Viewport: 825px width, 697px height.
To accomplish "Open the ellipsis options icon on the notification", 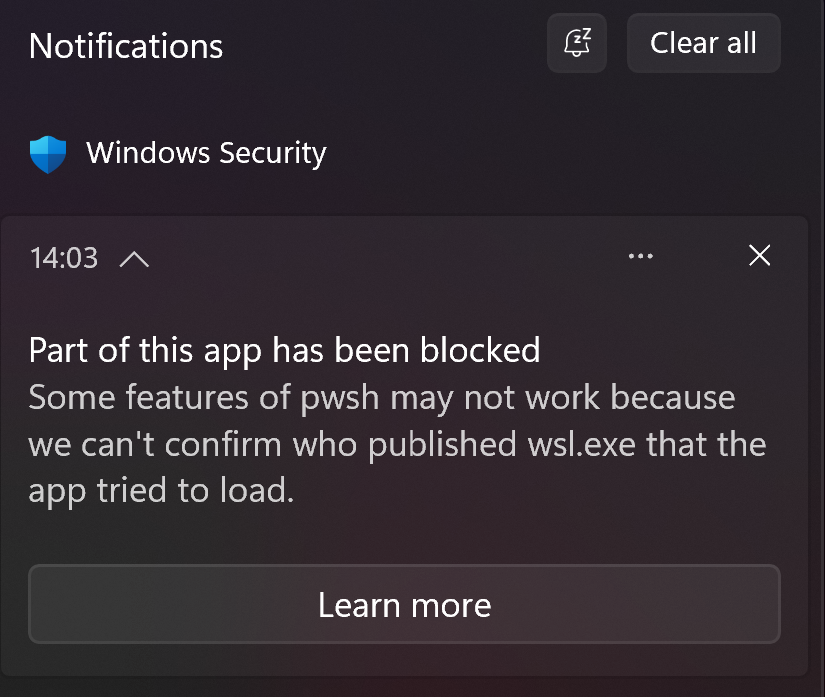I will tap(641, 256).
